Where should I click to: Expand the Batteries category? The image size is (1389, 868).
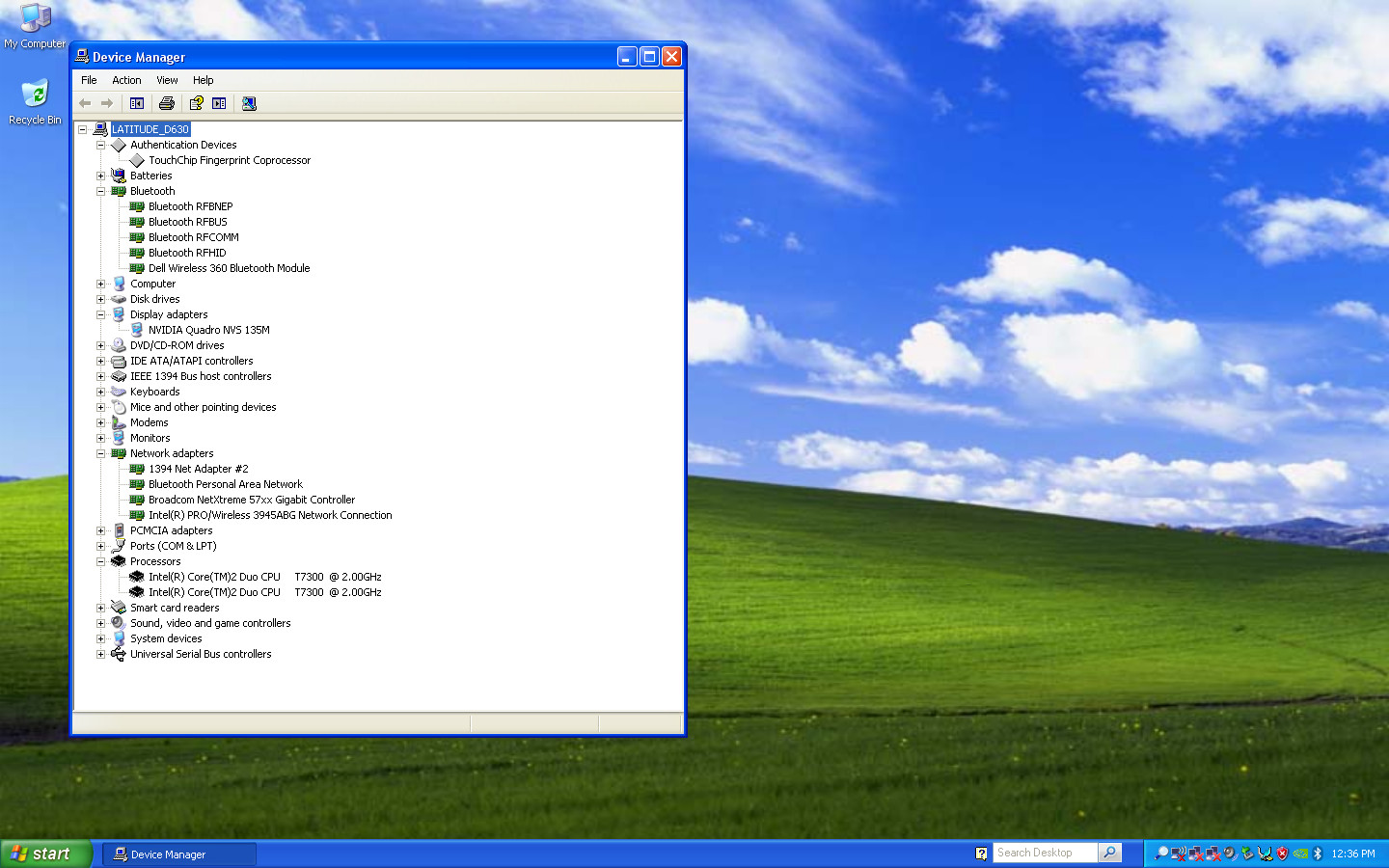point(100,176)
